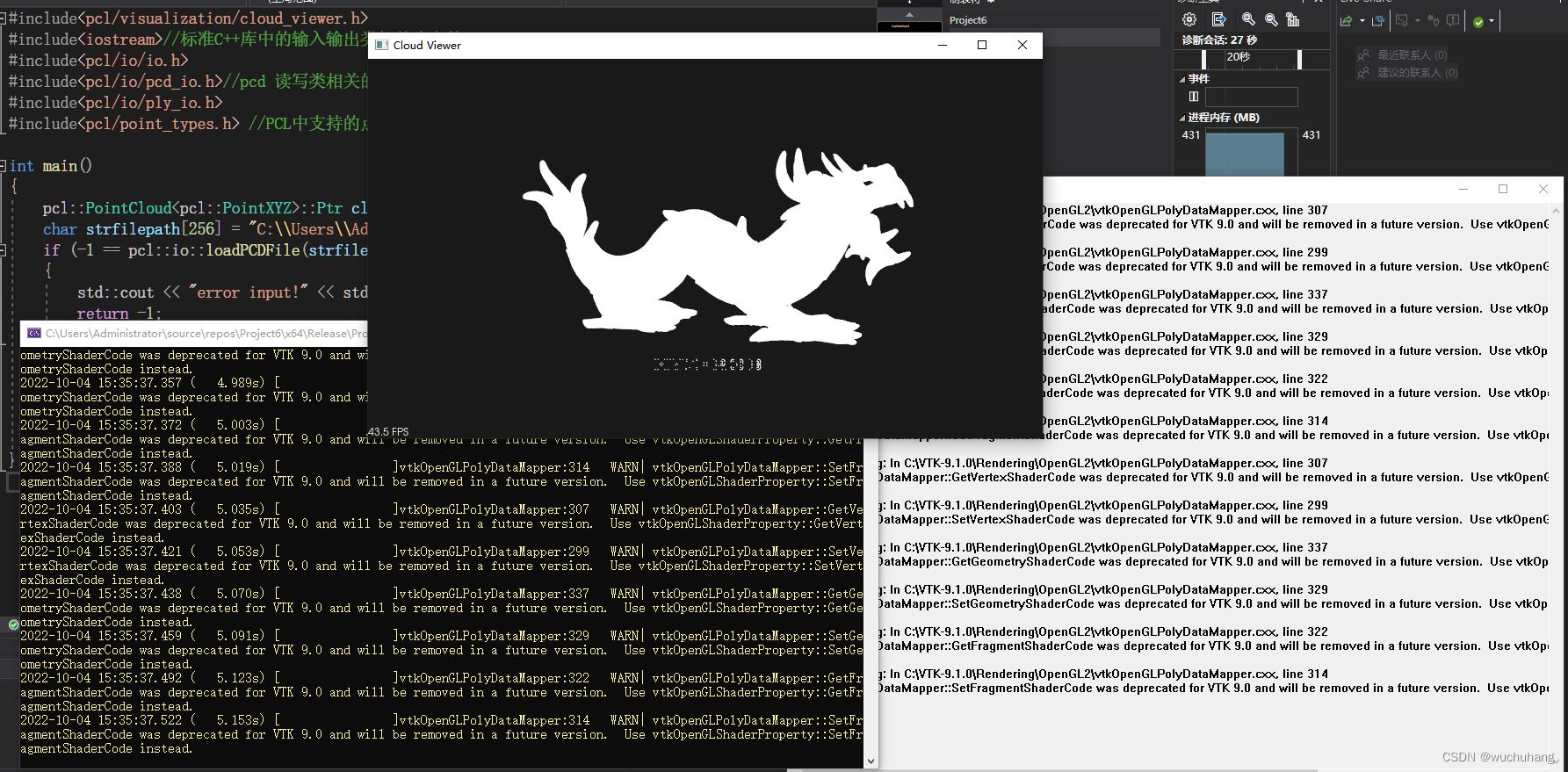1568x772 pixels.
Task: Click the reset chart view icon
Action: pos(1293,19)
